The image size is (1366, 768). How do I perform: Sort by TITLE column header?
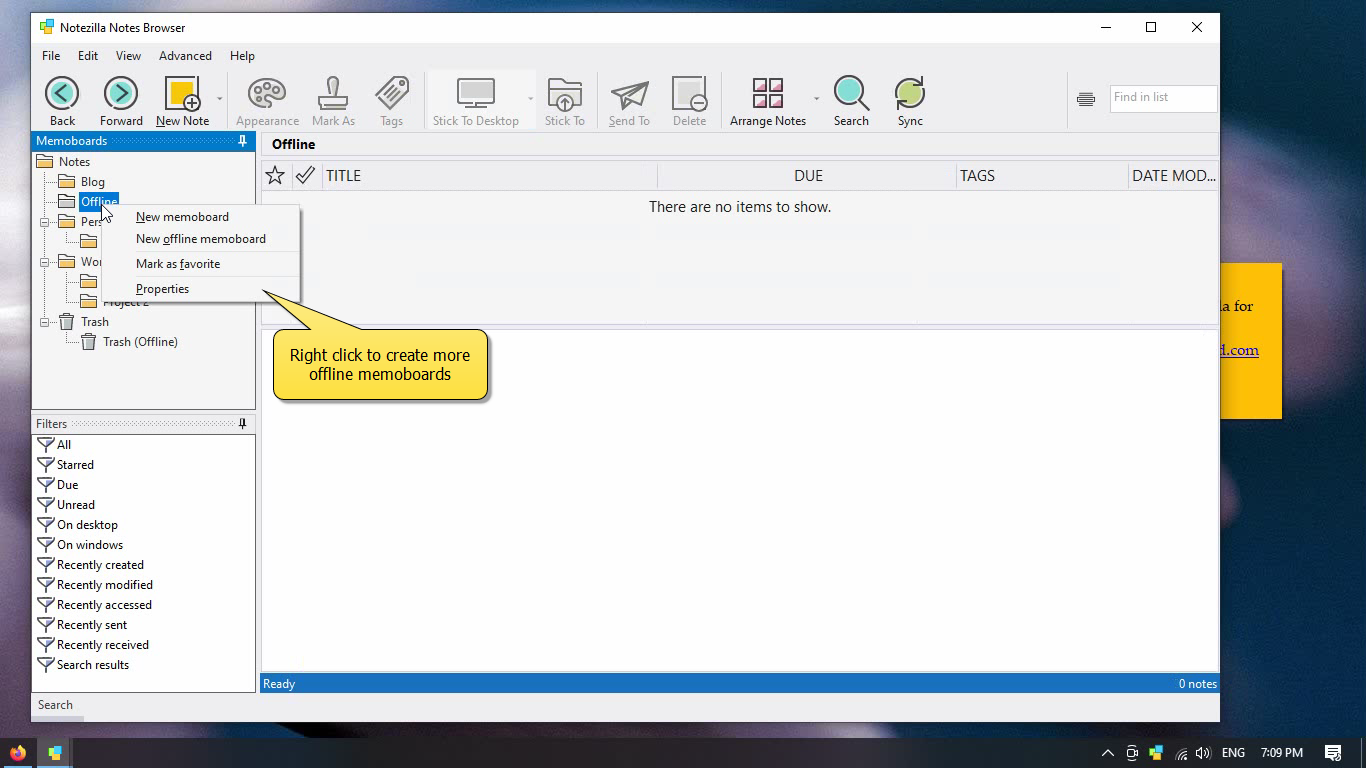tap(490, 175)
